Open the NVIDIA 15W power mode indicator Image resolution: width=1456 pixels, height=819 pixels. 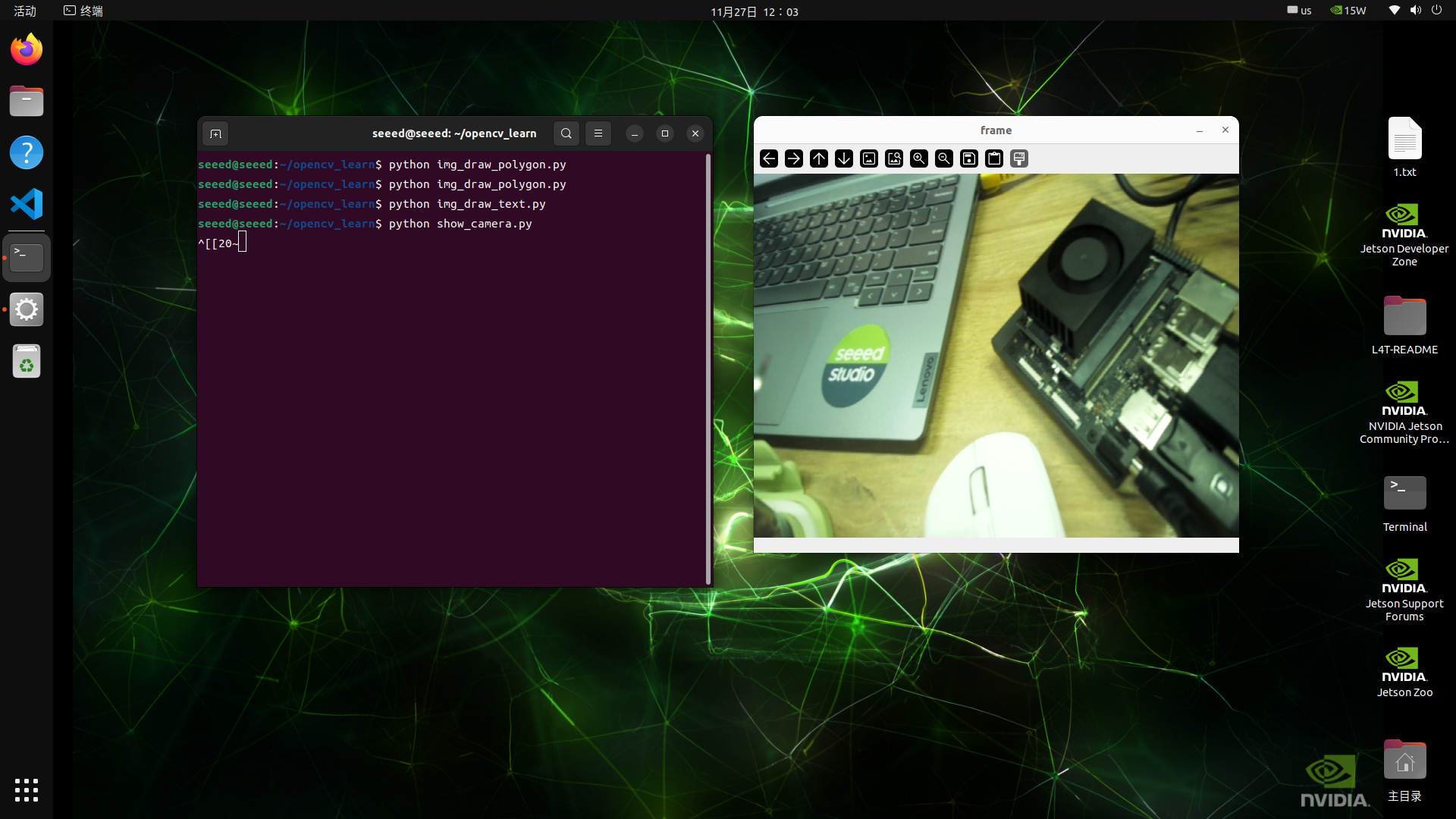pyautogui.click(x=1348, y=11)
